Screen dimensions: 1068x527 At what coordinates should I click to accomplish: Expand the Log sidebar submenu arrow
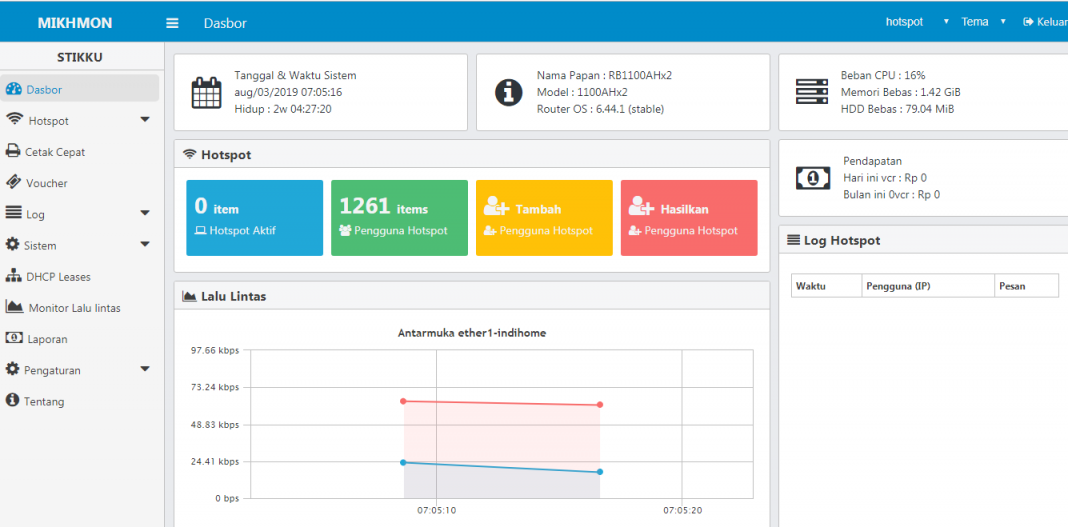(145, 214)
